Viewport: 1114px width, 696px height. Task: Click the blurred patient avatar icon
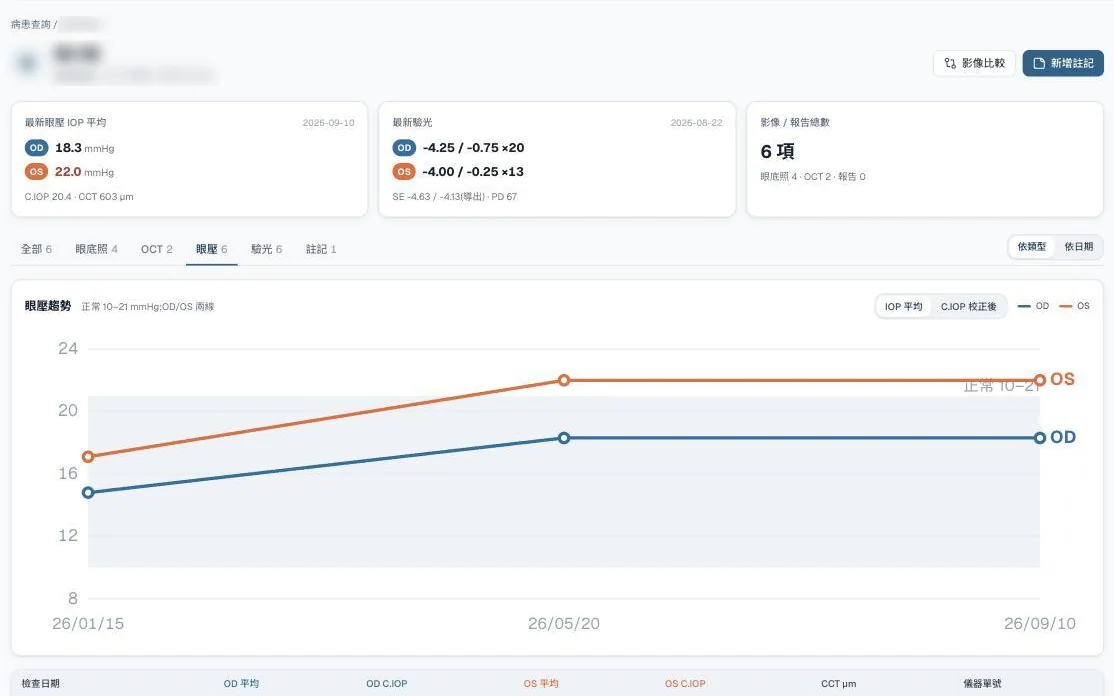pos(28,63)
